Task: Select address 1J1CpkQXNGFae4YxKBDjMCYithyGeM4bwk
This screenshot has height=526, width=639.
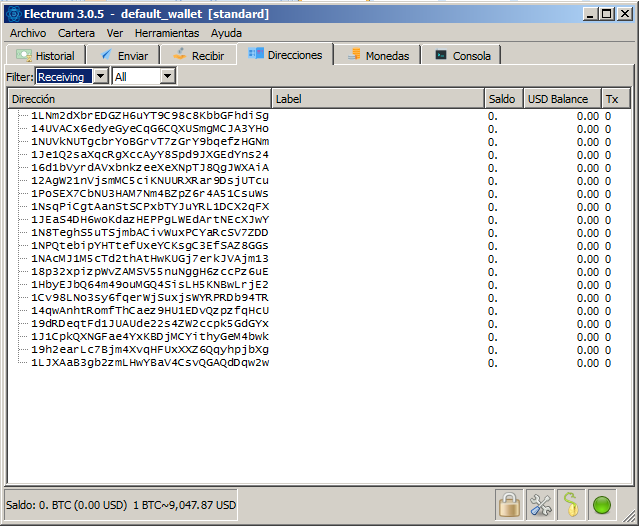Action: pyautogui.click(x=150, y=338)
